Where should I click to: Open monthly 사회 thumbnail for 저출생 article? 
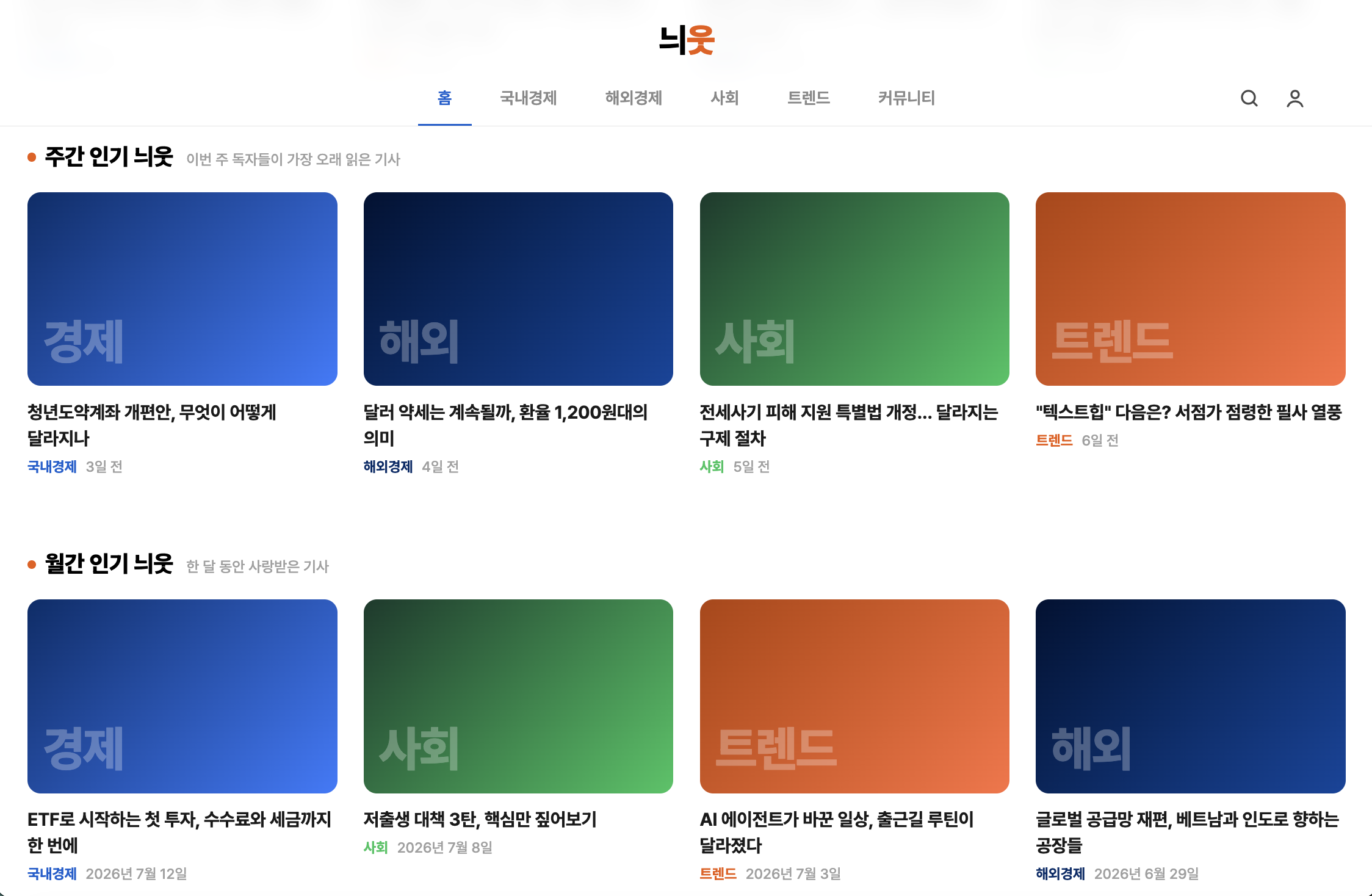click(x=518, y=696)
